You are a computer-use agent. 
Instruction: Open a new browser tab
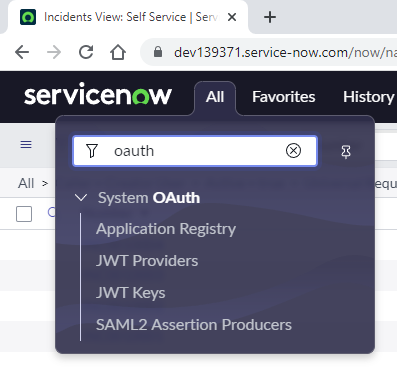(x=270, y=17)
